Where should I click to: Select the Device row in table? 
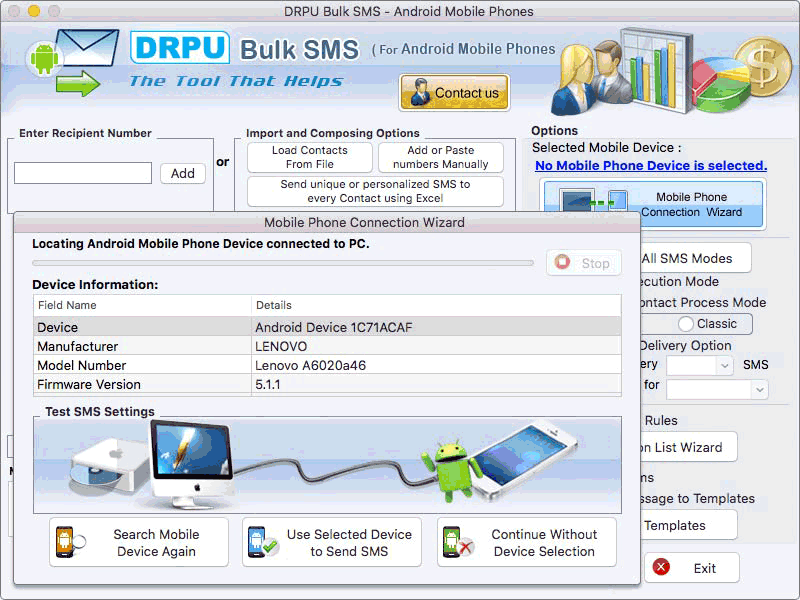(x=328, y=327)
